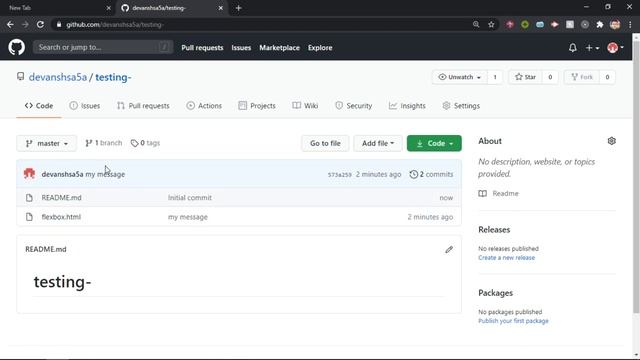View the 1 branch link

click(x=104, y=143)
